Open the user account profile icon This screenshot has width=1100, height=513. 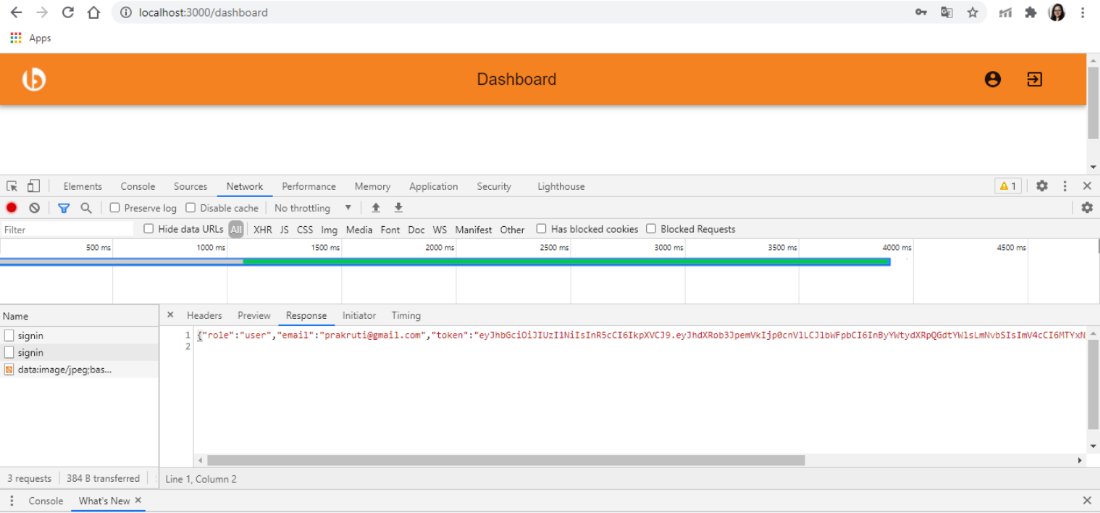click(x=992, y=79)
